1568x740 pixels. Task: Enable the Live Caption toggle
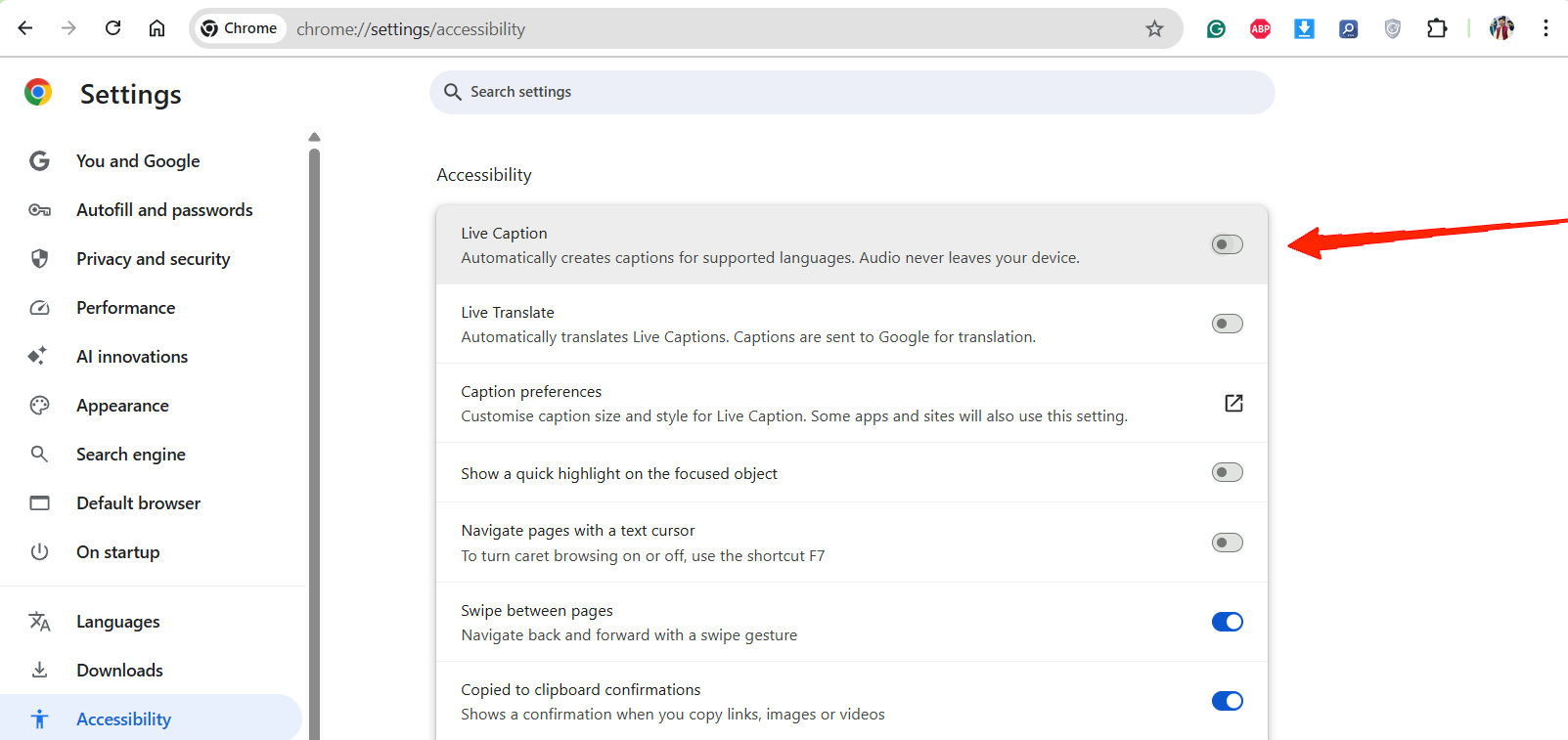(x=1227, y=244)
